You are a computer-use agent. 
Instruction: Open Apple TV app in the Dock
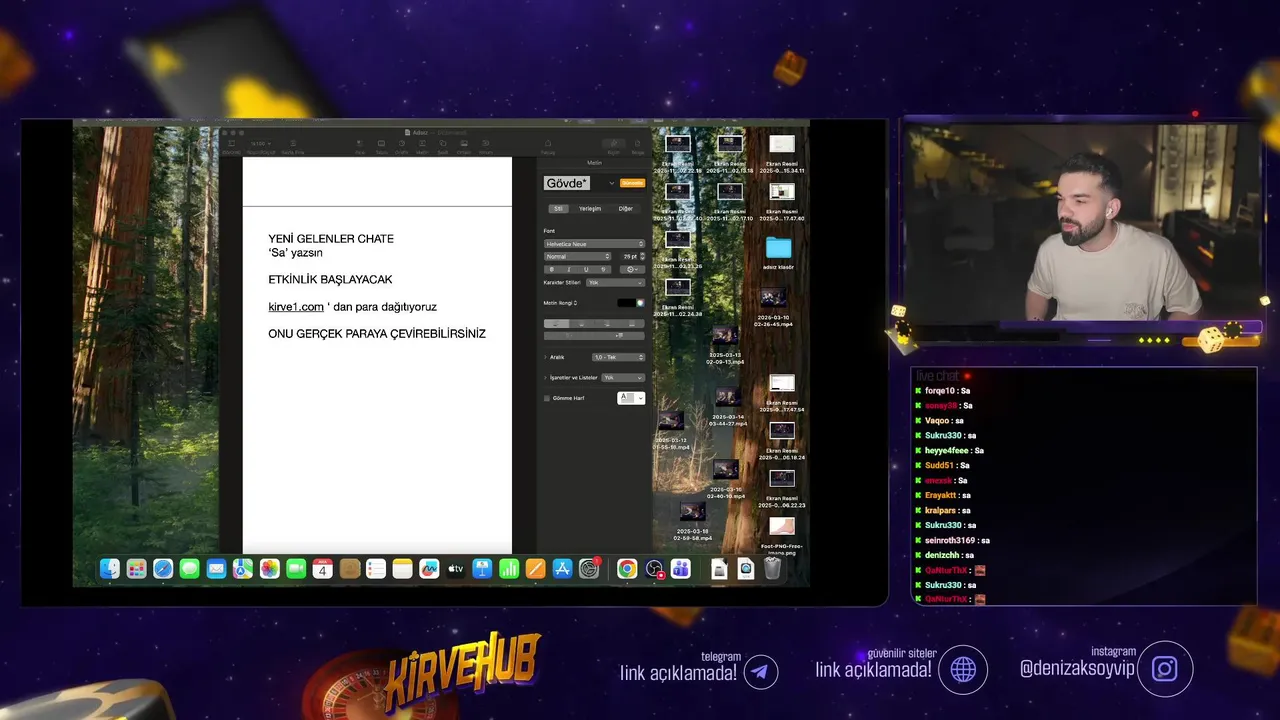pos(456,569)
